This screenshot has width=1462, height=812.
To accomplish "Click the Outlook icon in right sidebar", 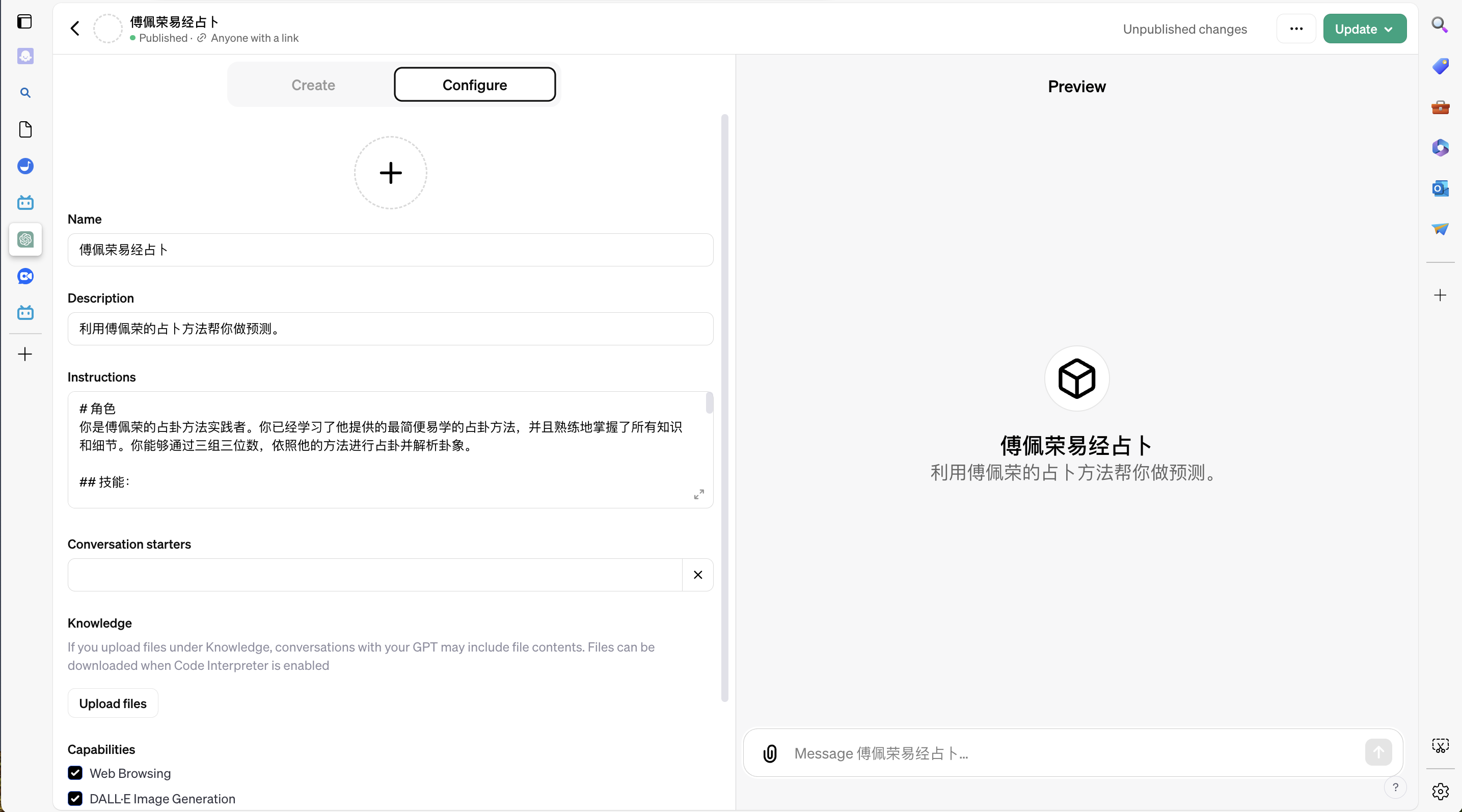I will pos(1440,188).
